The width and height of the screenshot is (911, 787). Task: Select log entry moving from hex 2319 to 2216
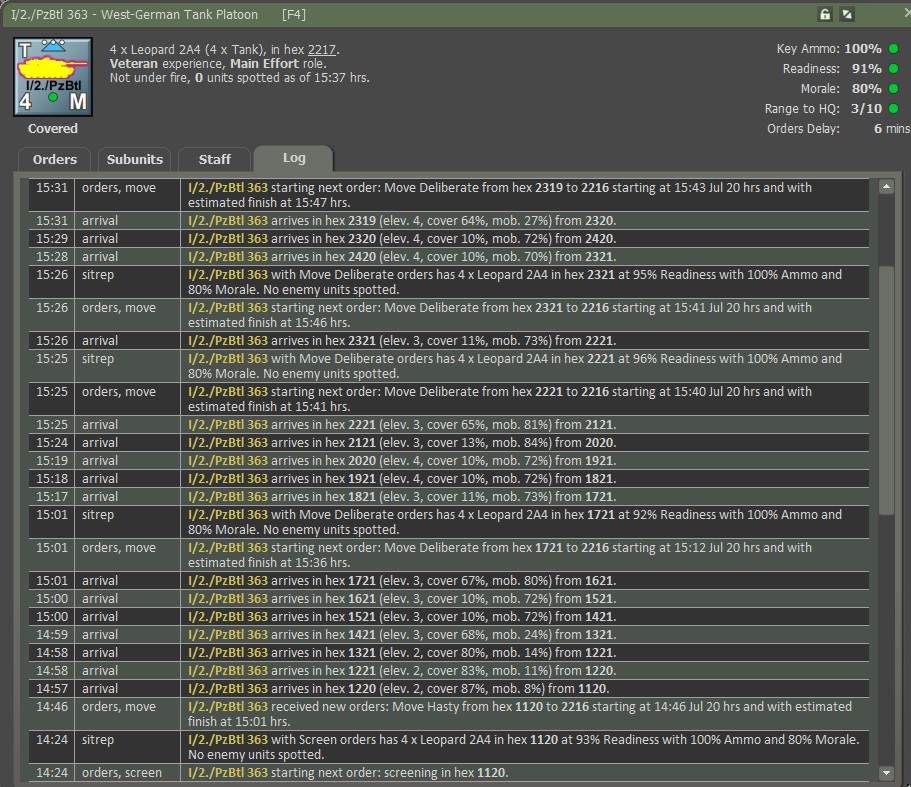pyautogui.click(x=449, y=195)
